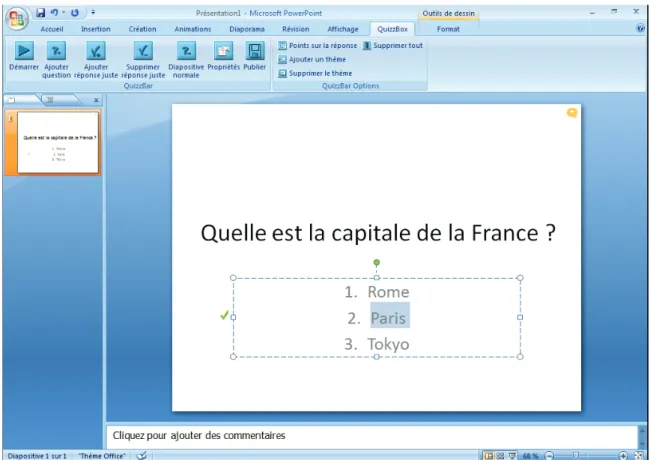Click Ajouter question icon
This screenshot has height=460, width=650.
(56, 51)
